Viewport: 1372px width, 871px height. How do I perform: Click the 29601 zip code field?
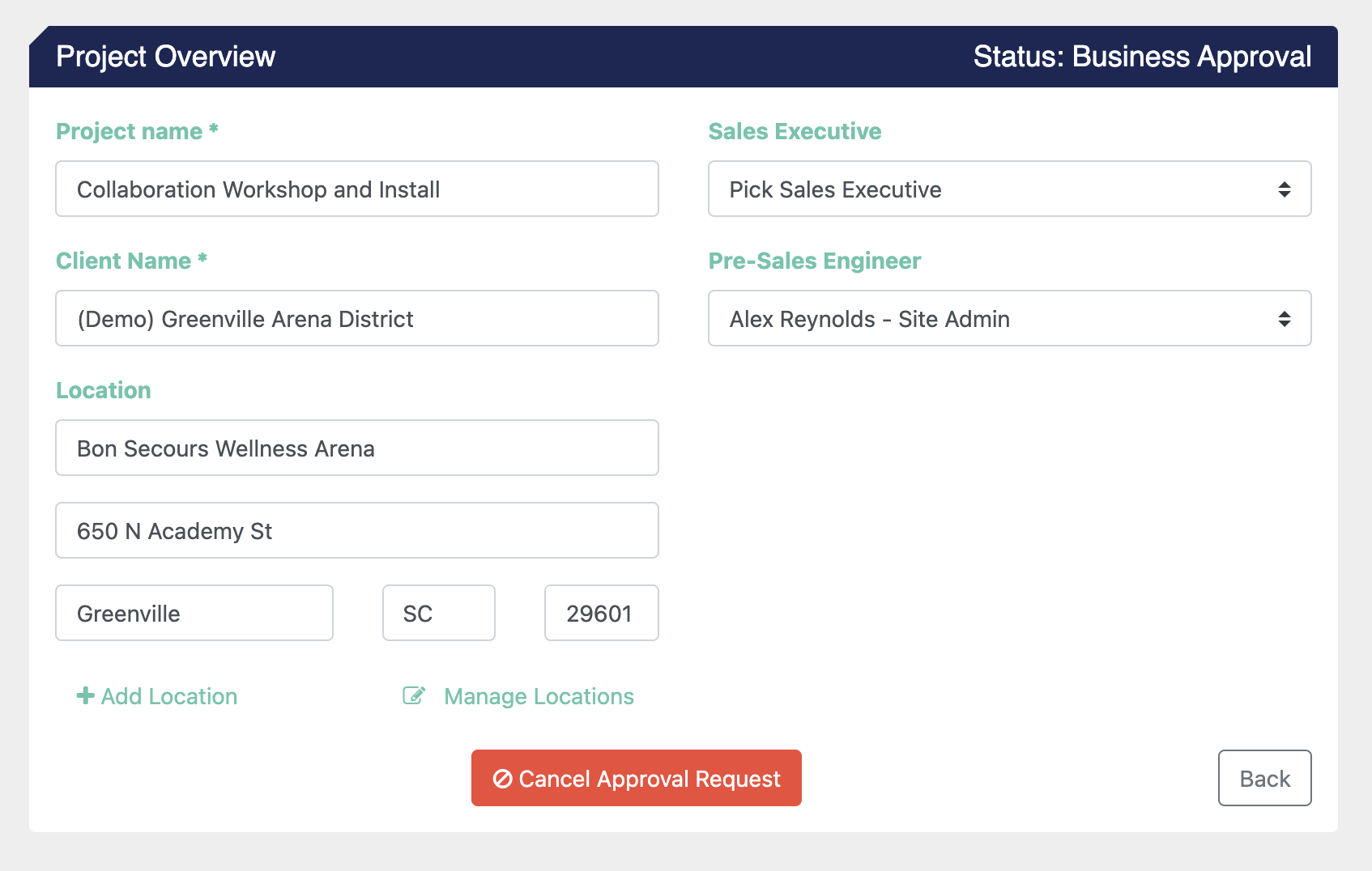(x=602, y=613)
